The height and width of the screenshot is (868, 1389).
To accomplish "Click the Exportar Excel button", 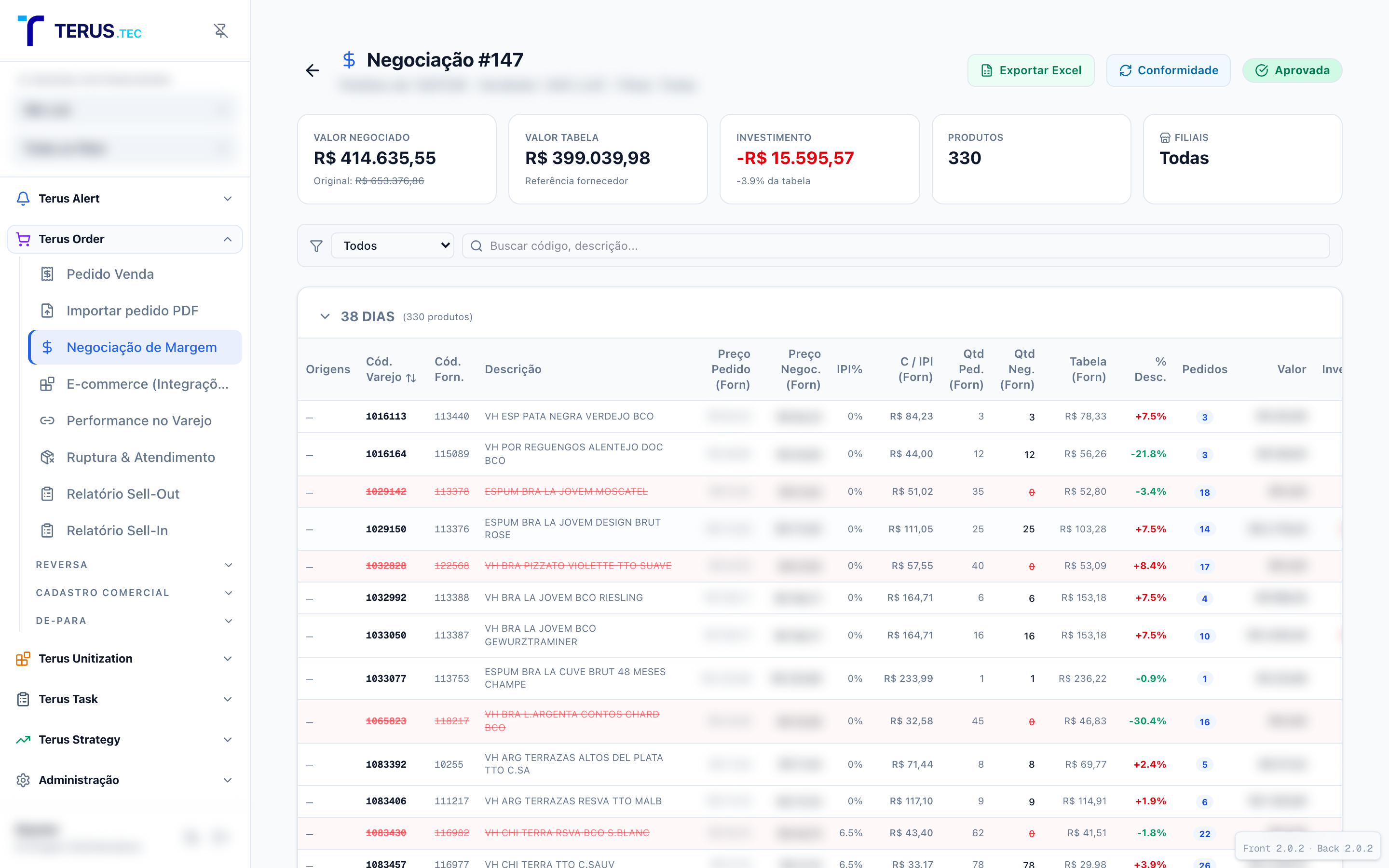I will point(1031,70).
